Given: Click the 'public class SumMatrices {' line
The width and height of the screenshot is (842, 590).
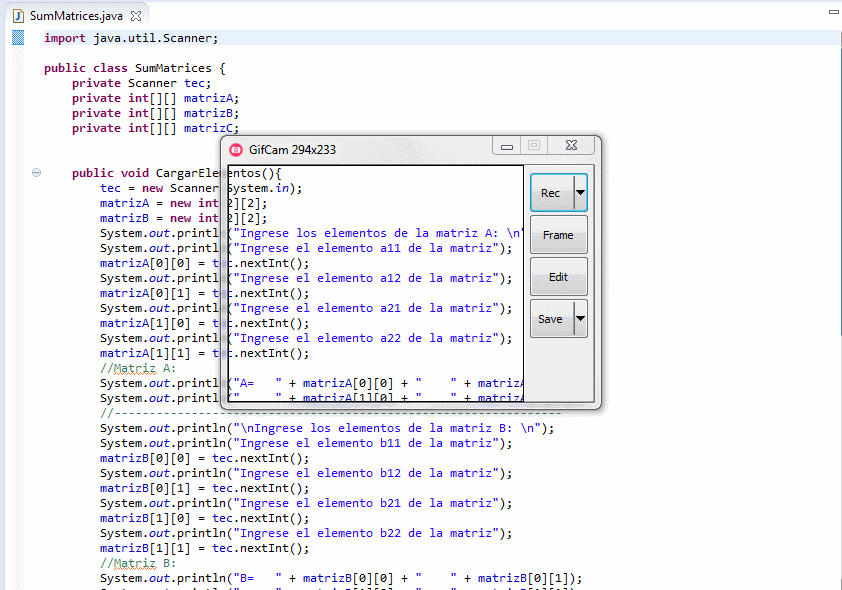Looking at the screenshot, I should point(135,68).
